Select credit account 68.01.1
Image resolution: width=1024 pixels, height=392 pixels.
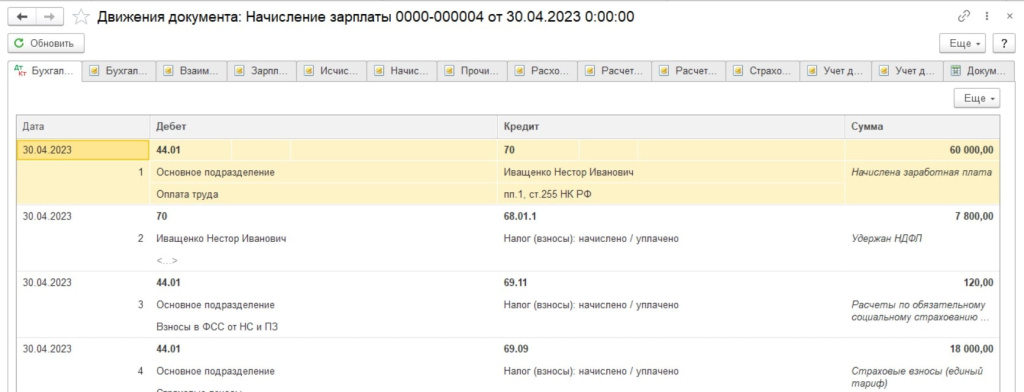tap(519, 216)
